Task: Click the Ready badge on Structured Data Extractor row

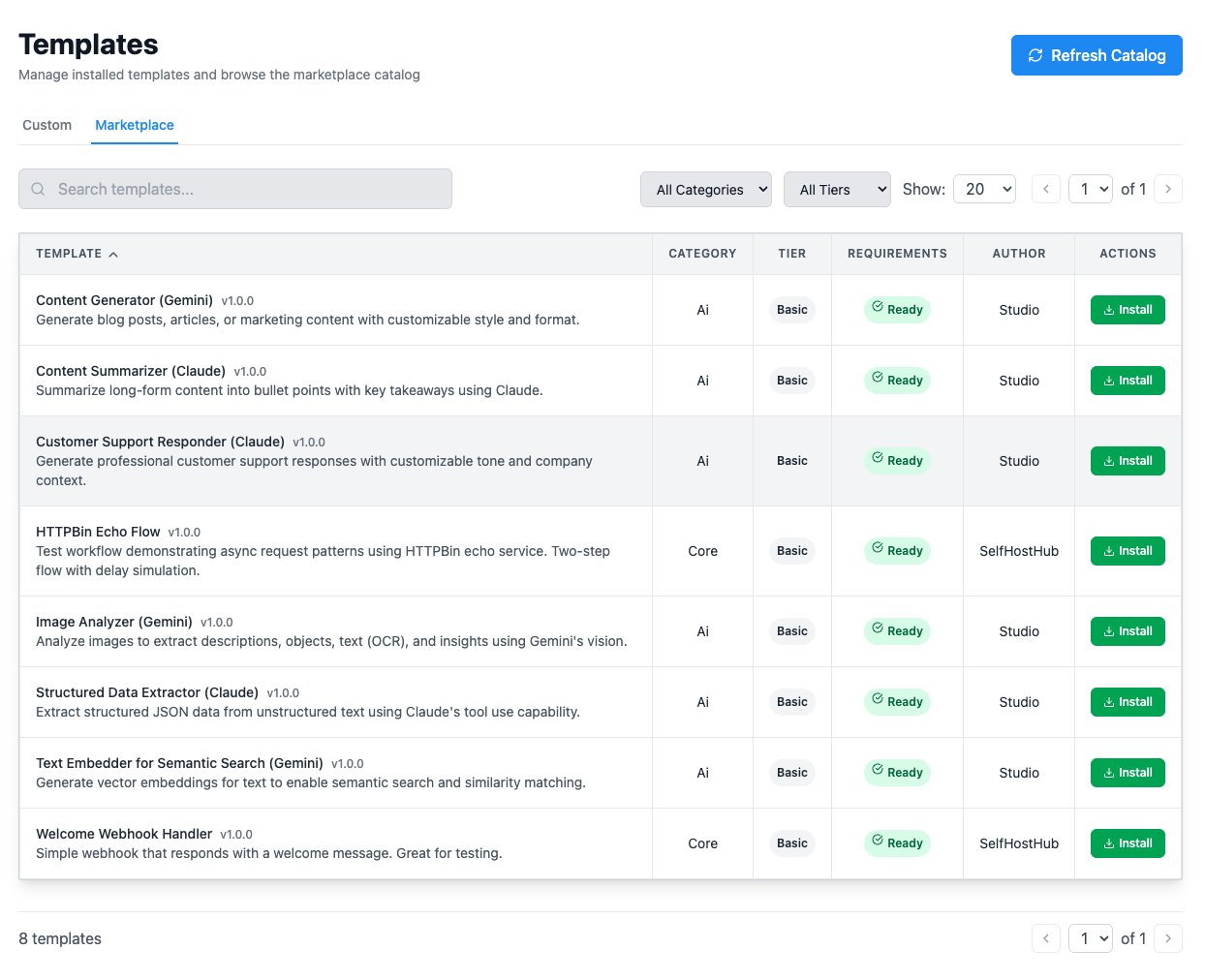Action: (x=897, y=701)
